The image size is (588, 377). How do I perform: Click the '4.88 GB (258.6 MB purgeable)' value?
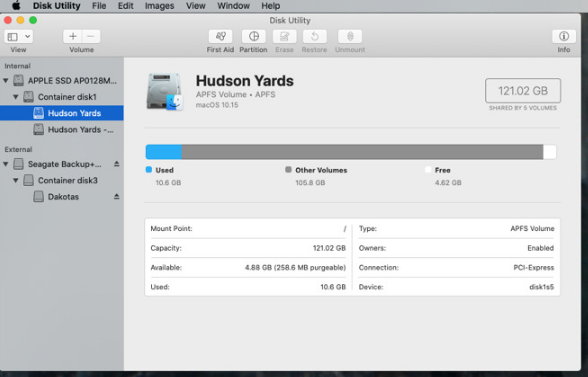tap(295, 267)
